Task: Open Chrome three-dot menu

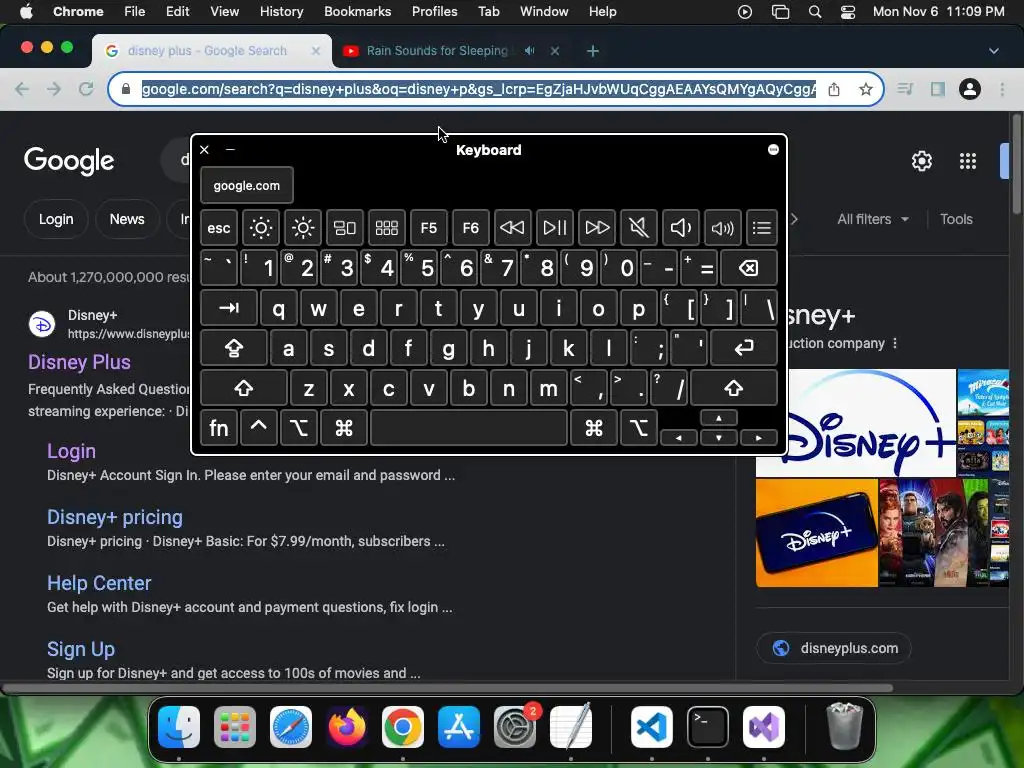Action: (1002, 89)
